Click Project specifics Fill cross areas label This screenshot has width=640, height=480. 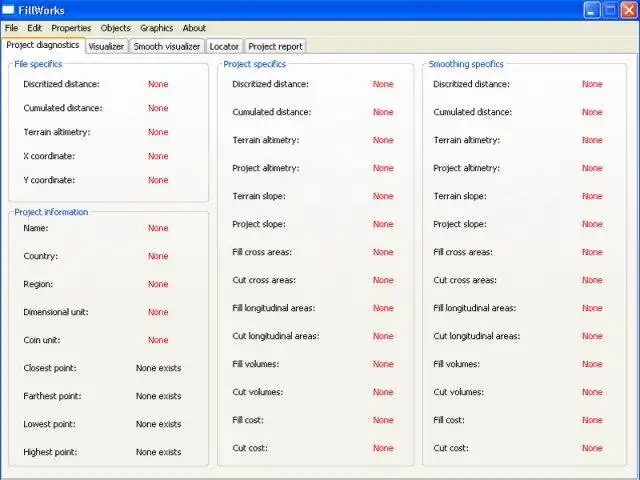tap(262, 252)
